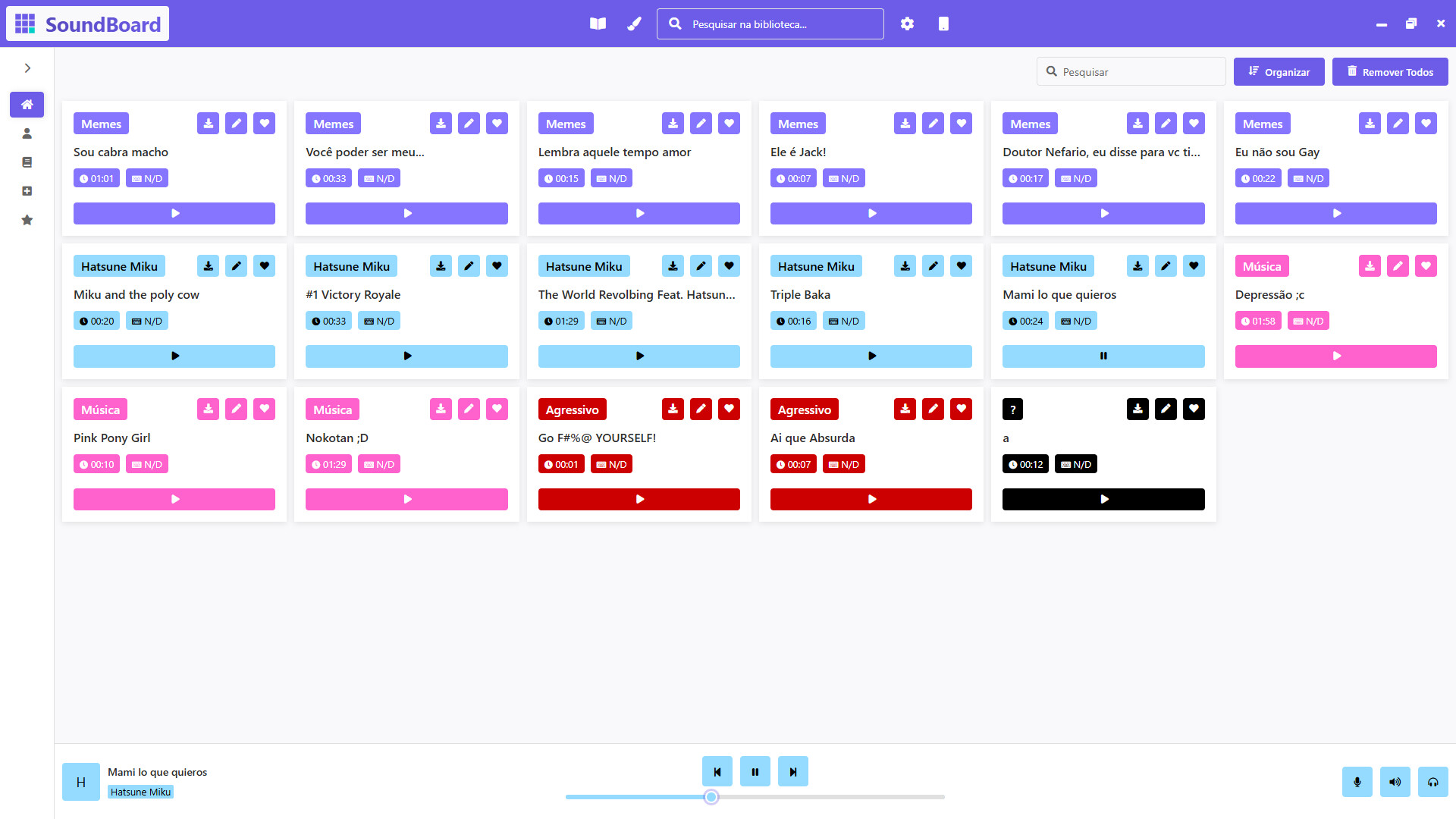Select the theme brush icon in the header

point(634,24)
